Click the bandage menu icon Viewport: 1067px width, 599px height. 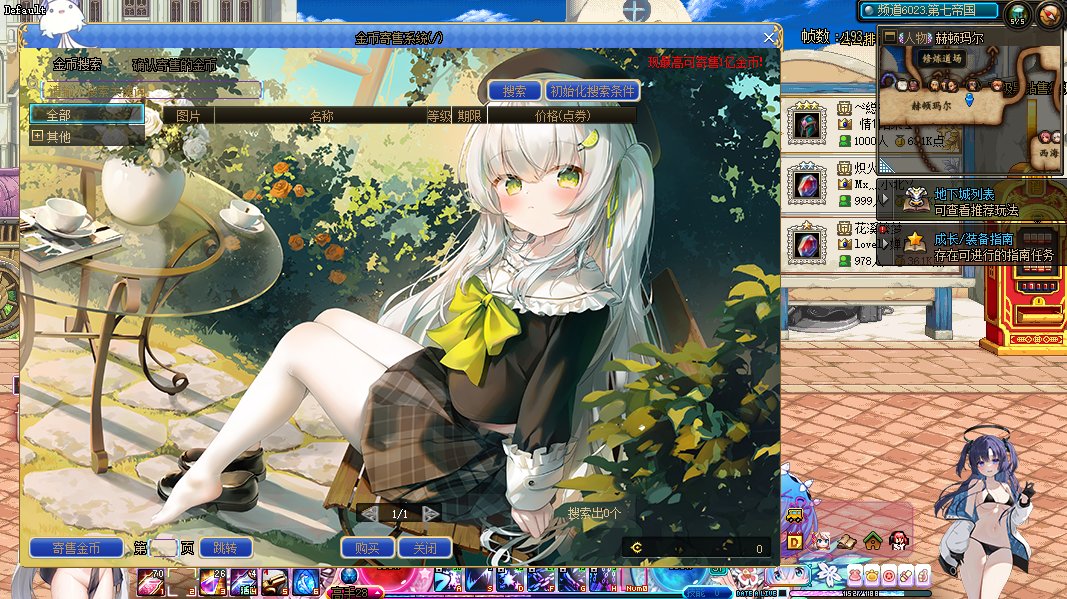coord(906,575)
